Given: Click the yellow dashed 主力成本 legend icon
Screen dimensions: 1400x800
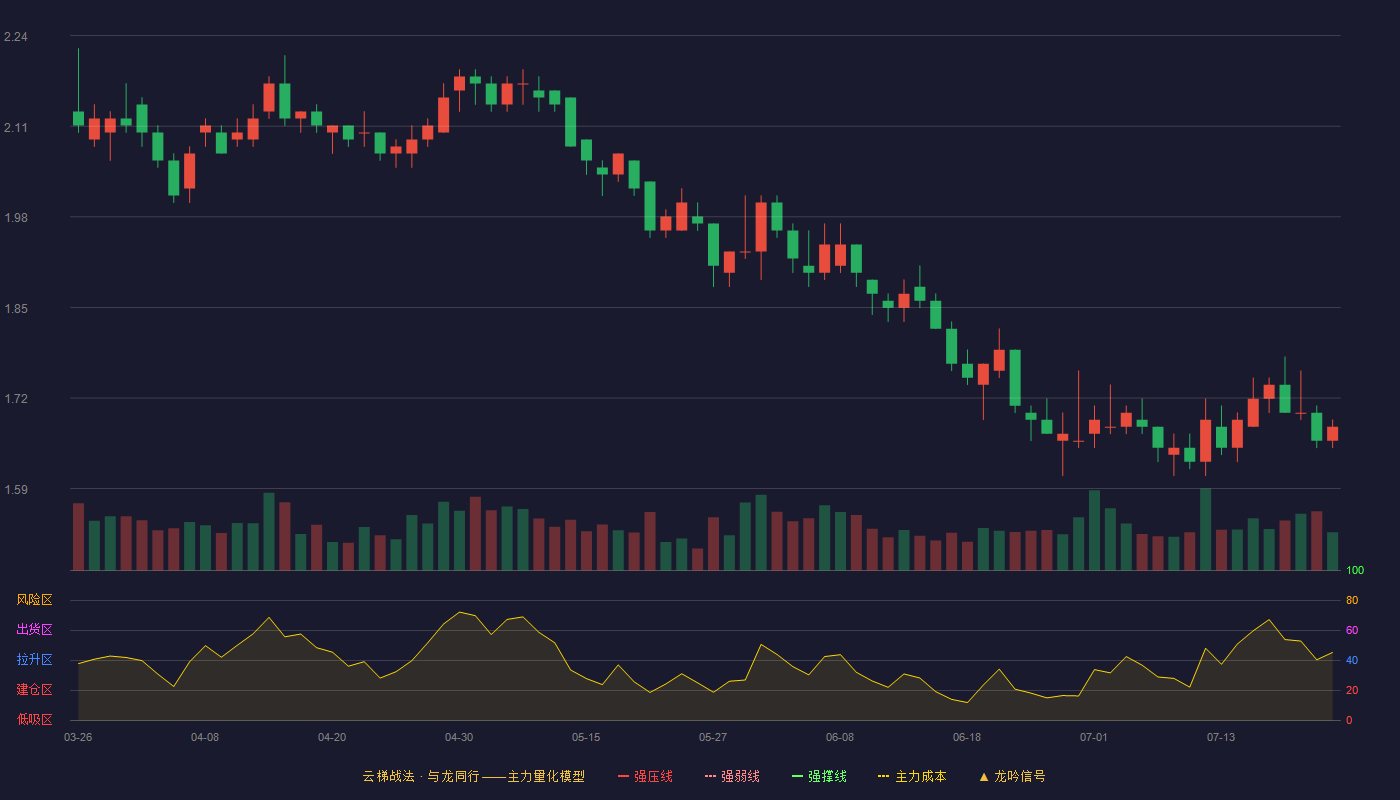Looking at the screenshot, I should [x=884, y=776].
